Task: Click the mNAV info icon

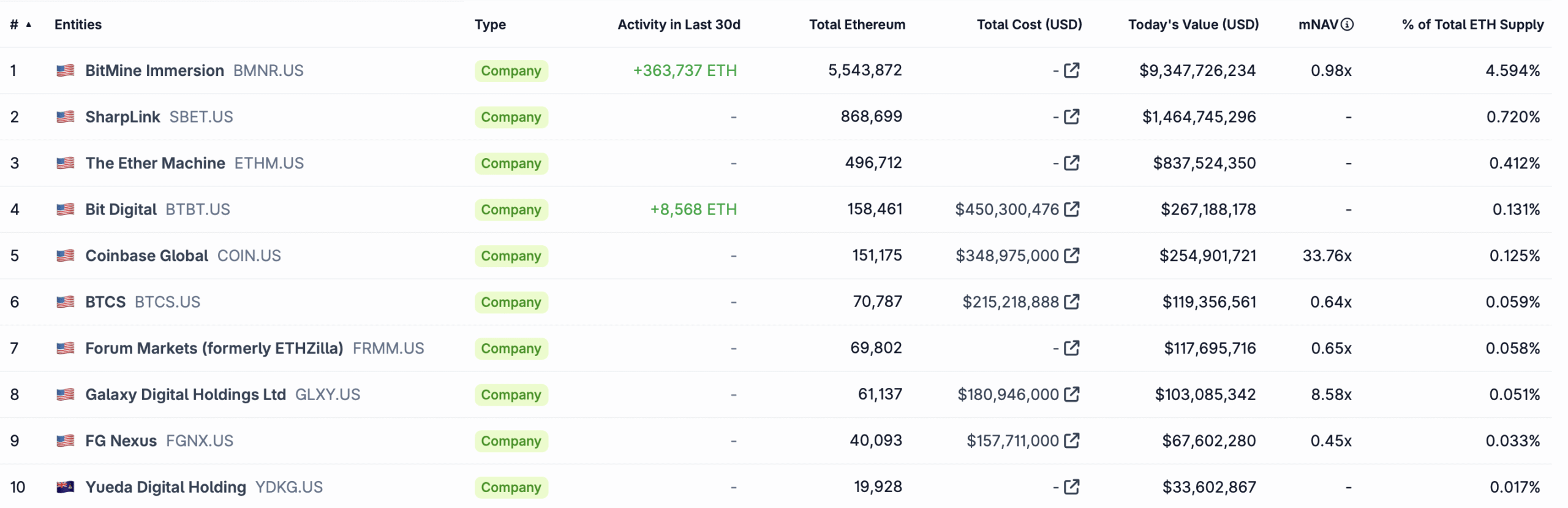Action: click(x=1347, y=25)
